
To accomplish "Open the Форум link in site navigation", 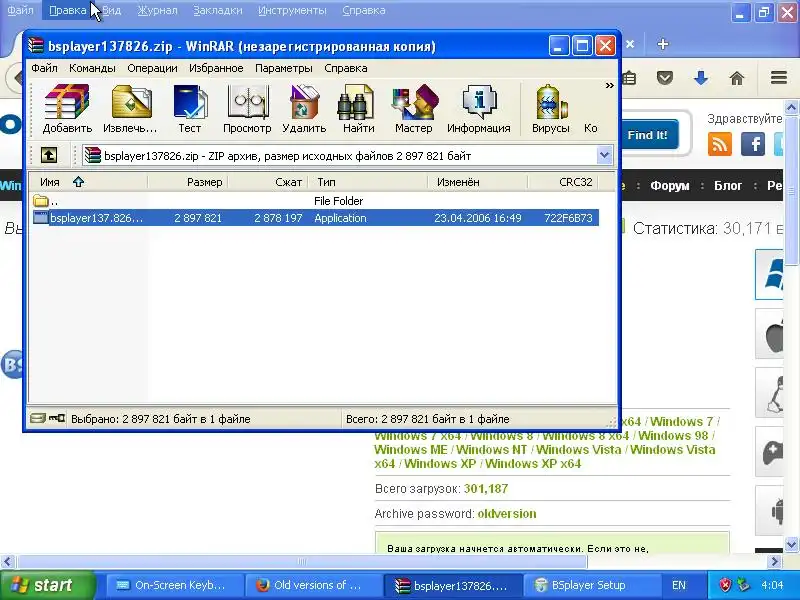I will tap(669, 186).
